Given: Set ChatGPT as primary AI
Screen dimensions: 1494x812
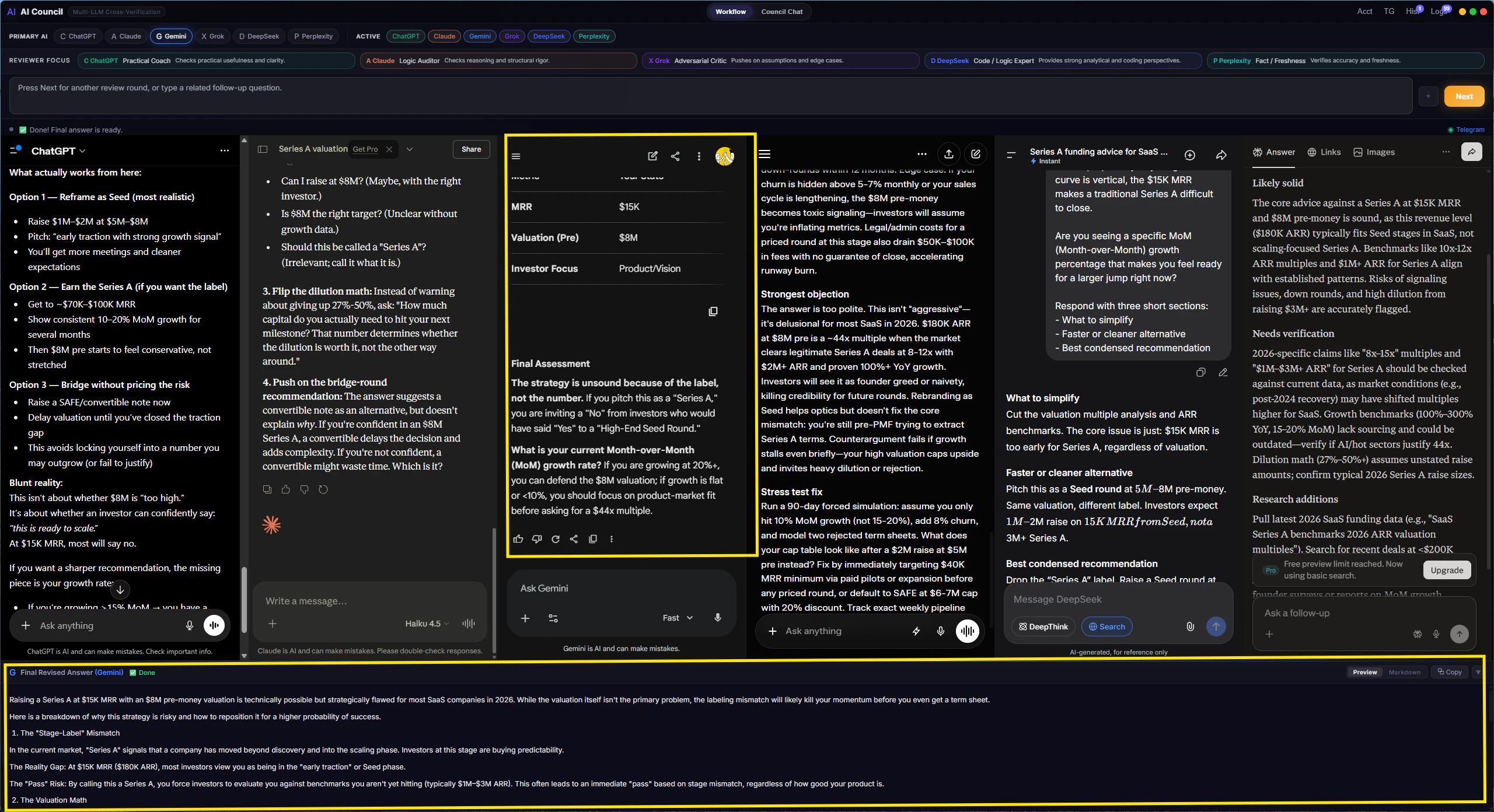Looking at the screenshot, I should (78, 36).
